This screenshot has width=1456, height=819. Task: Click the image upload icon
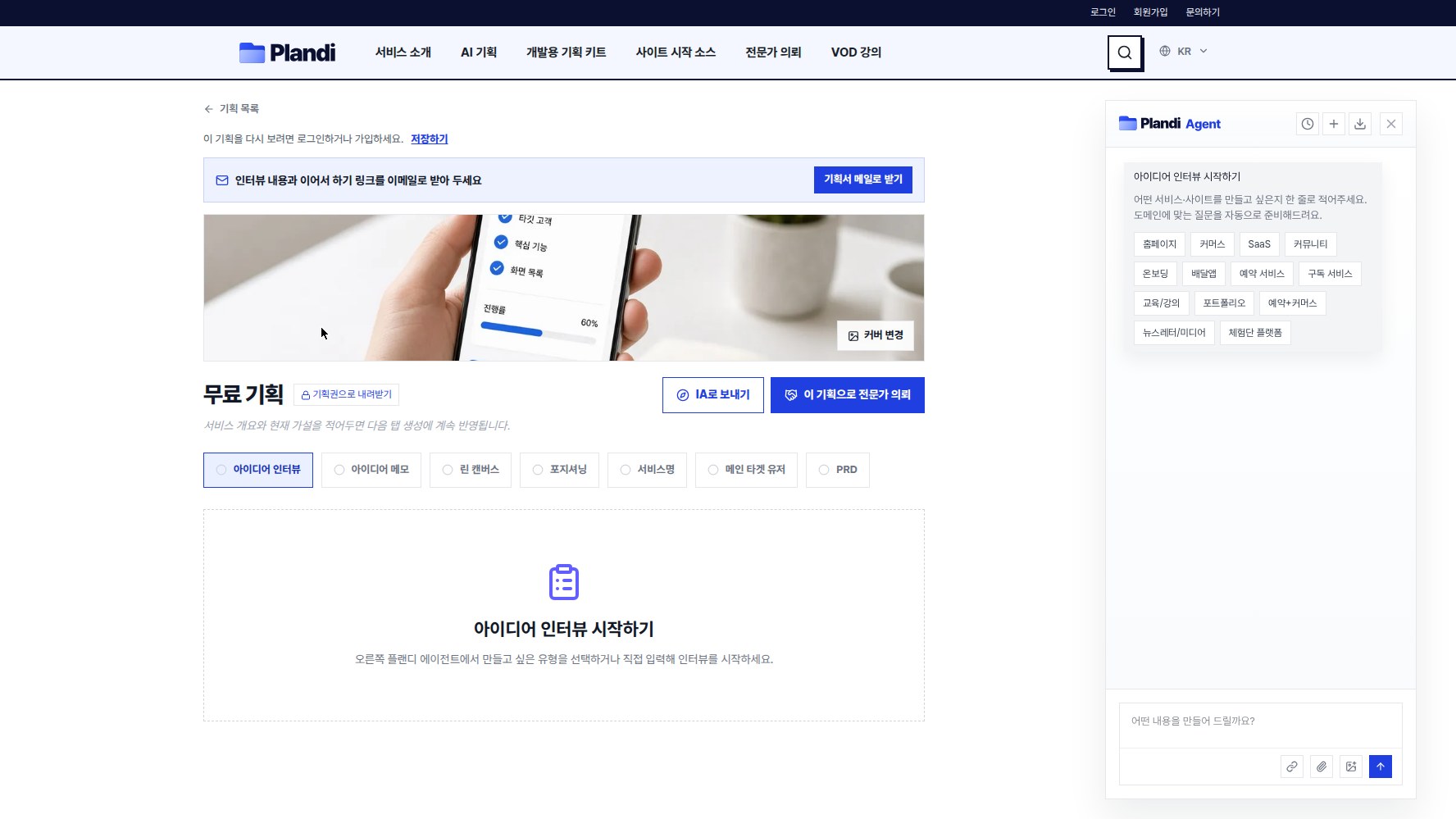pyautogui.click(x=1351, y=767)
